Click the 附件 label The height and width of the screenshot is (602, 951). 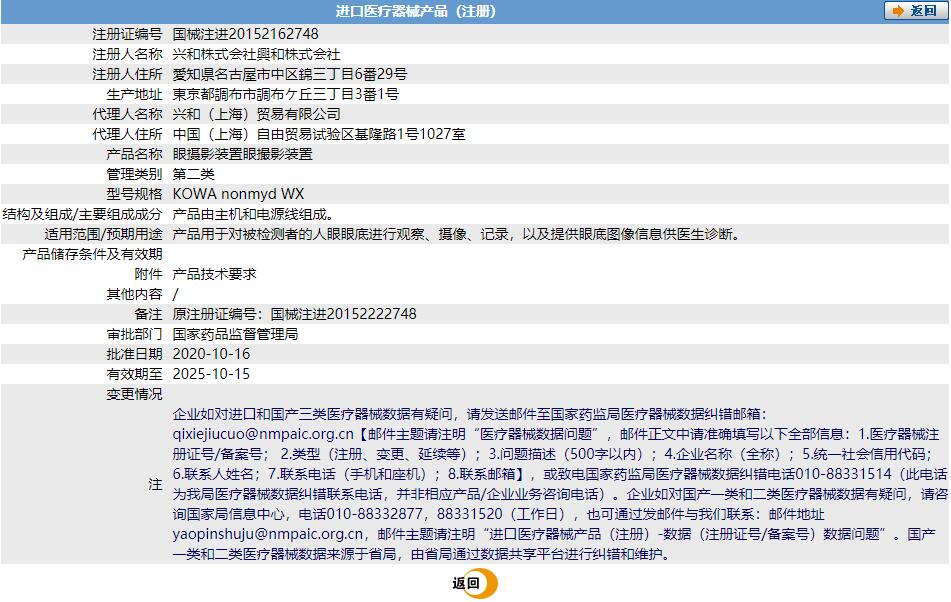(x=148, y=274)
